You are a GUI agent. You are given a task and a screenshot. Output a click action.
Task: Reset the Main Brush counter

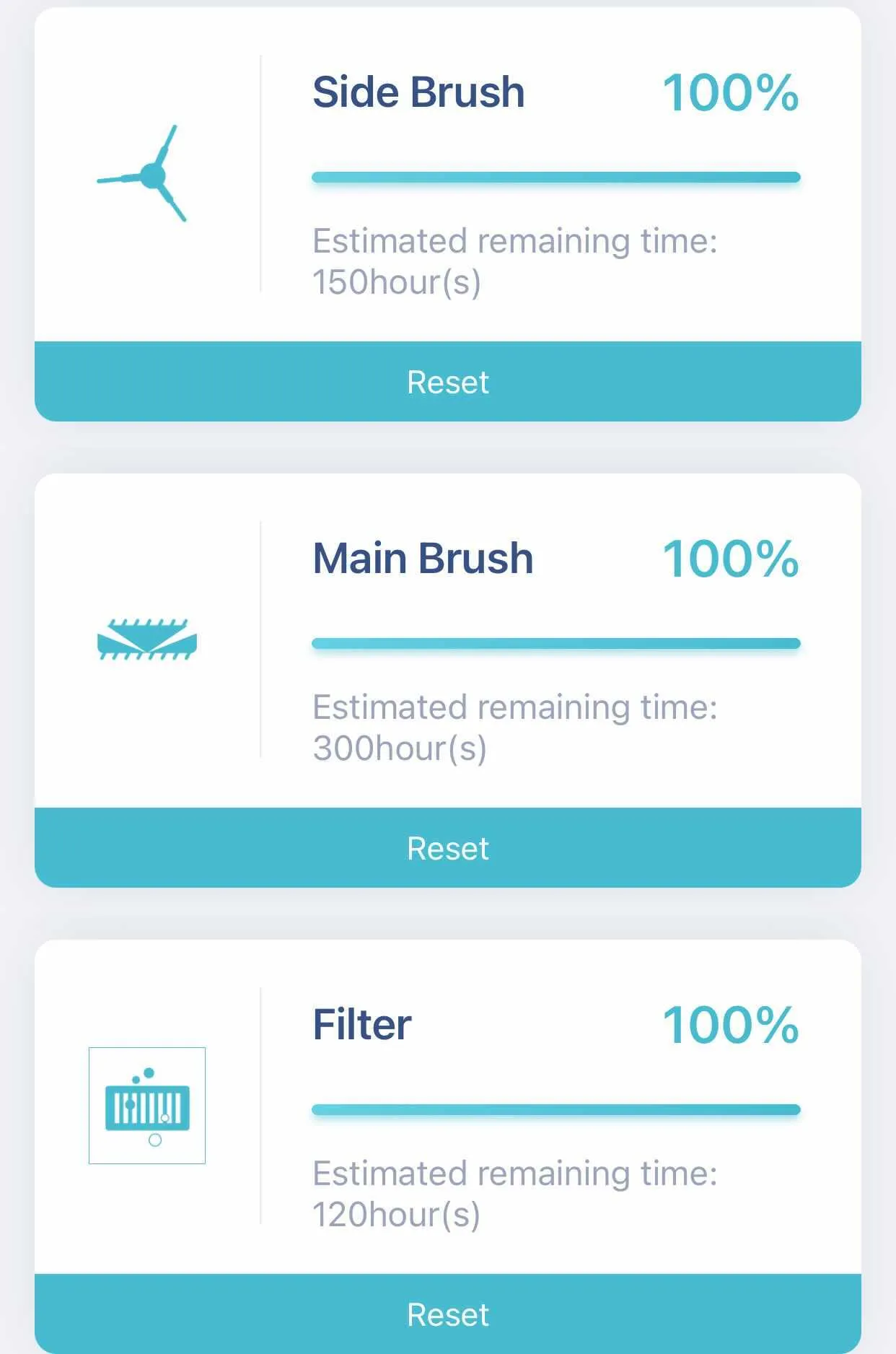(448, 848)
